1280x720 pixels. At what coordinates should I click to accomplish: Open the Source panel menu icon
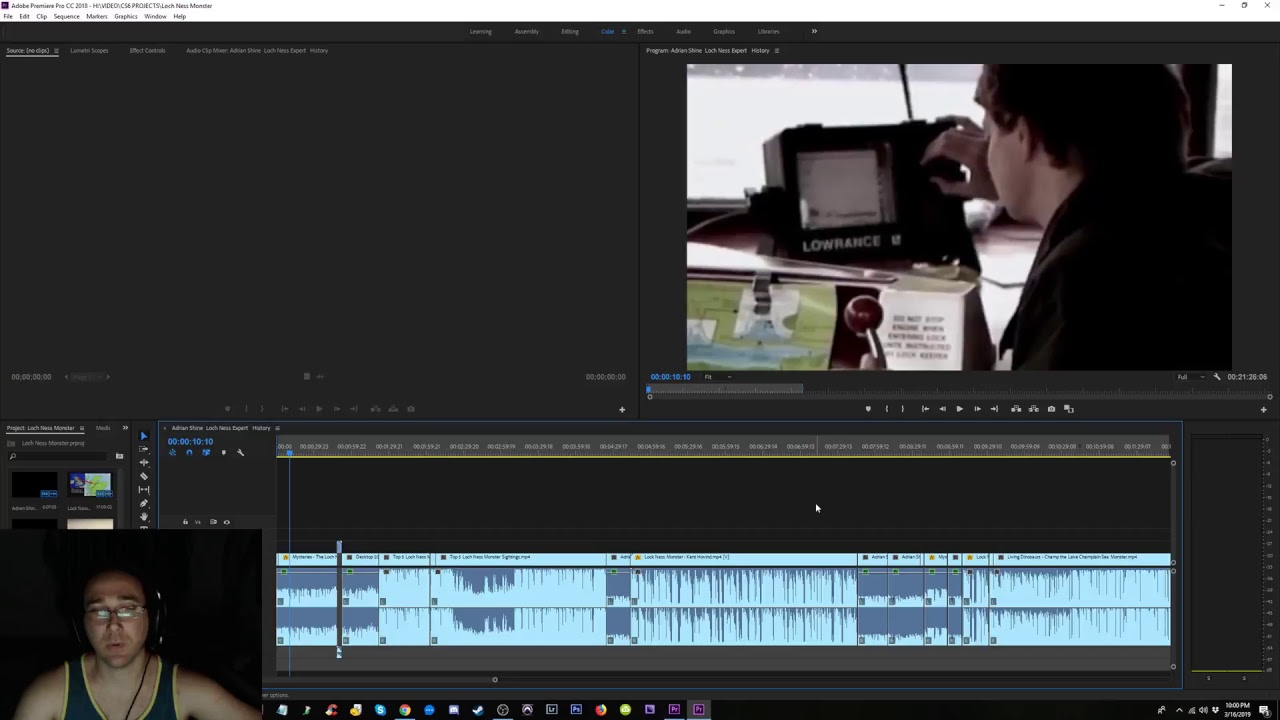(56, 50)
